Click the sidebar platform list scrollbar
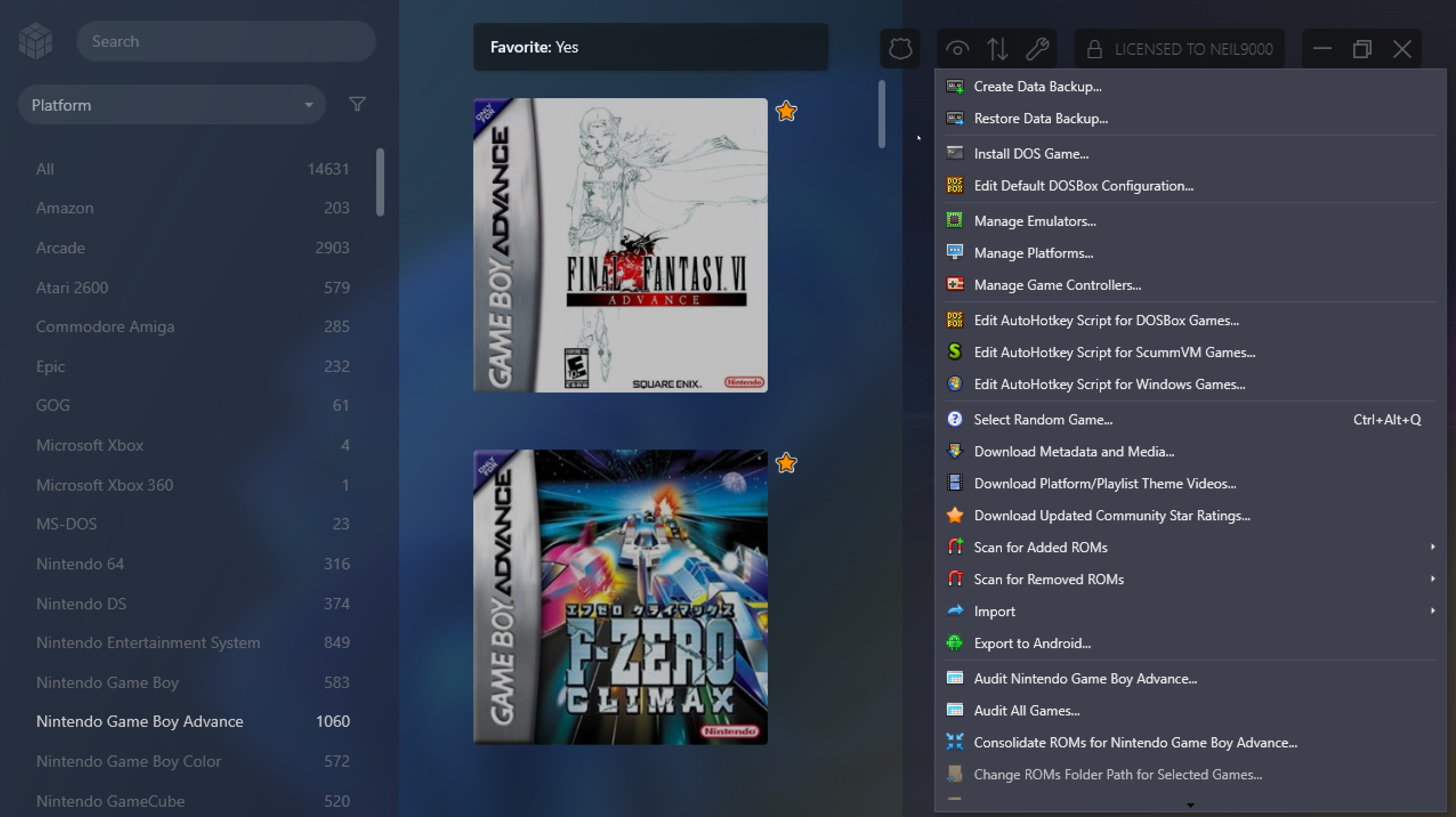This screenshot has width=1456, height=817. coord(380,182)
